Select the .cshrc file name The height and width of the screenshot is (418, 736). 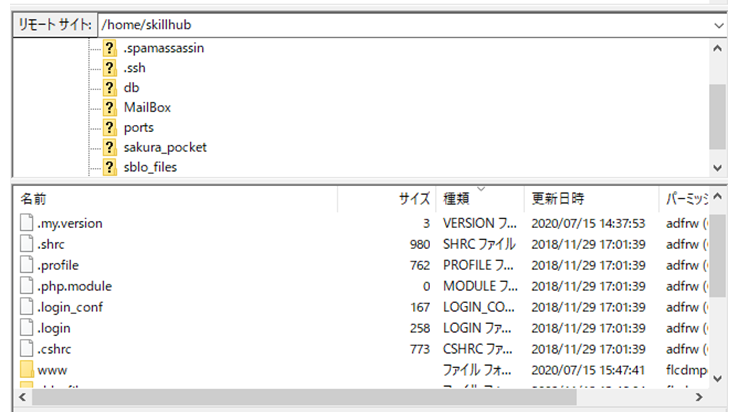(54, 349)
